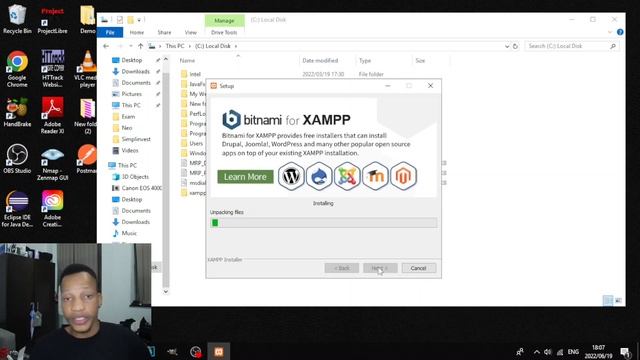This screenshot has height=360, width=640.
Task: Select the Manage contextual tab
Action: tap(224, 20)
